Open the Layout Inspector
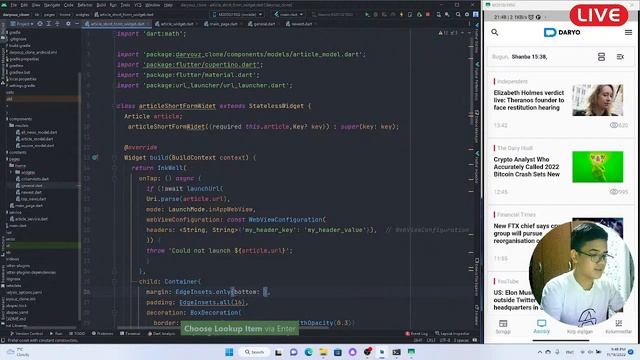Screen dimensions: 640x360 point(452,333)
